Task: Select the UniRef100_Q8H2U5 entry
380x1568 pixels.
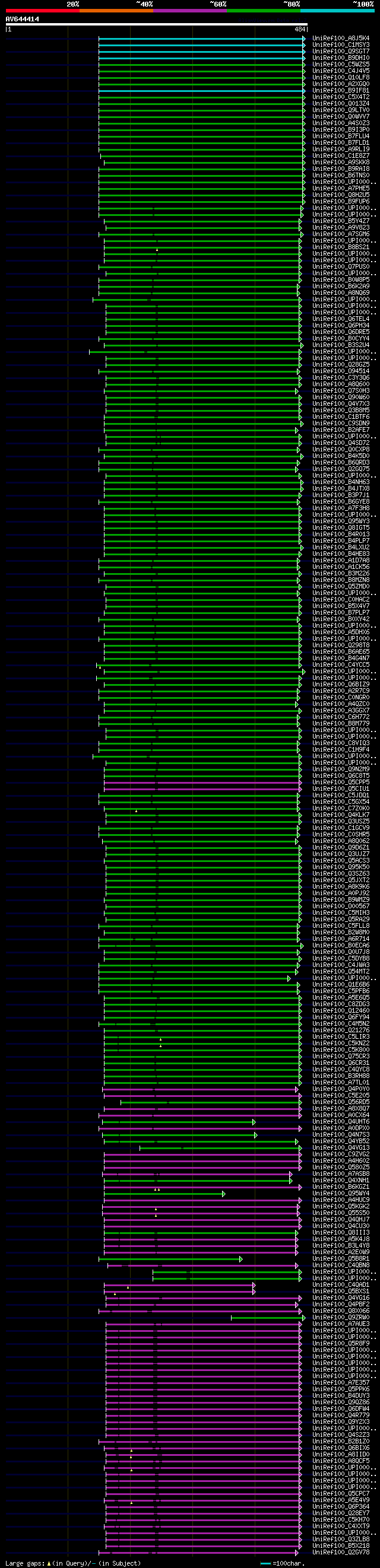Action: (x=341, y=195)
